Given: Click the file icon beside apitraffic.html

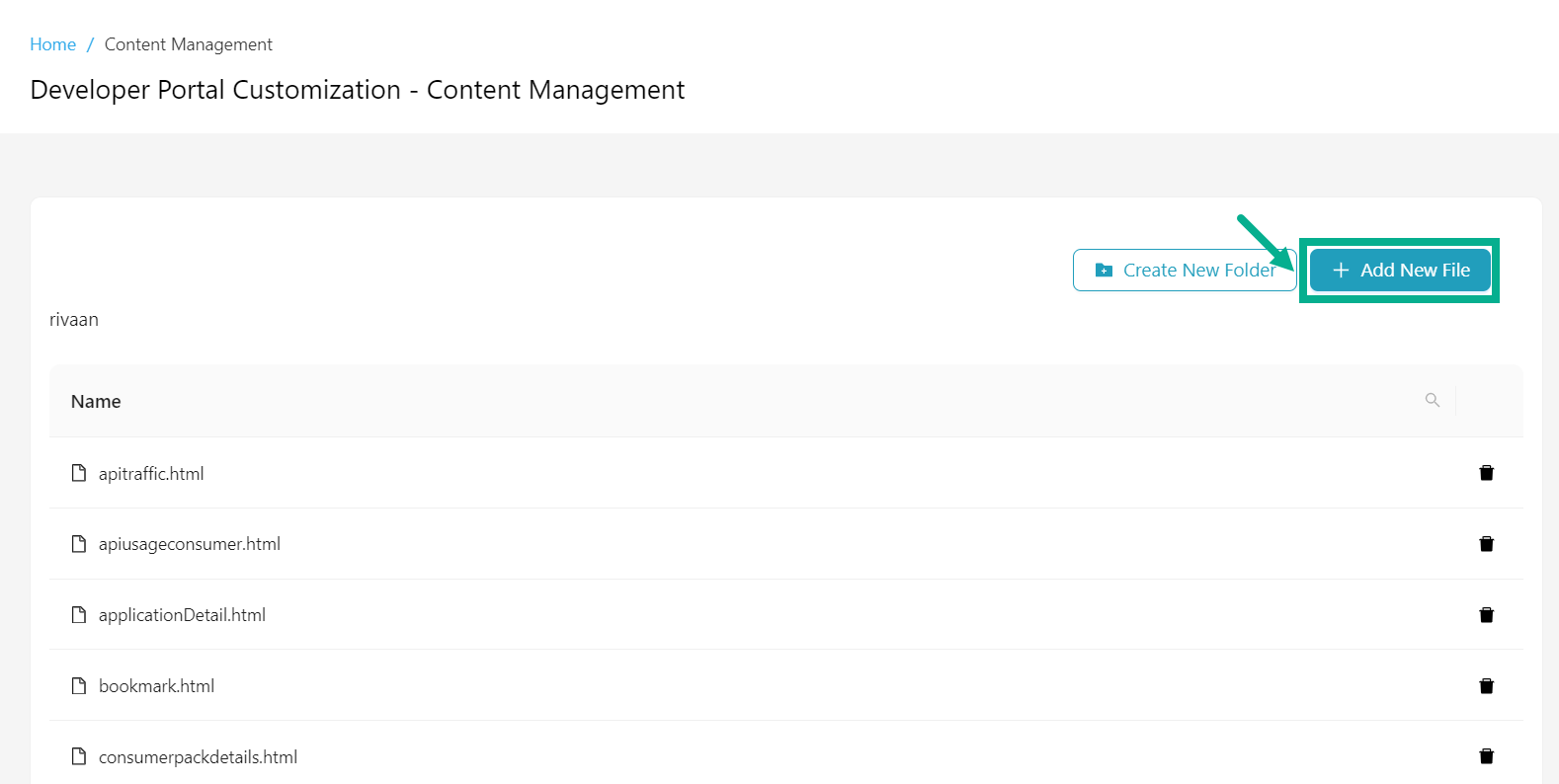Looking at the screenshot, I should point(79,472).
